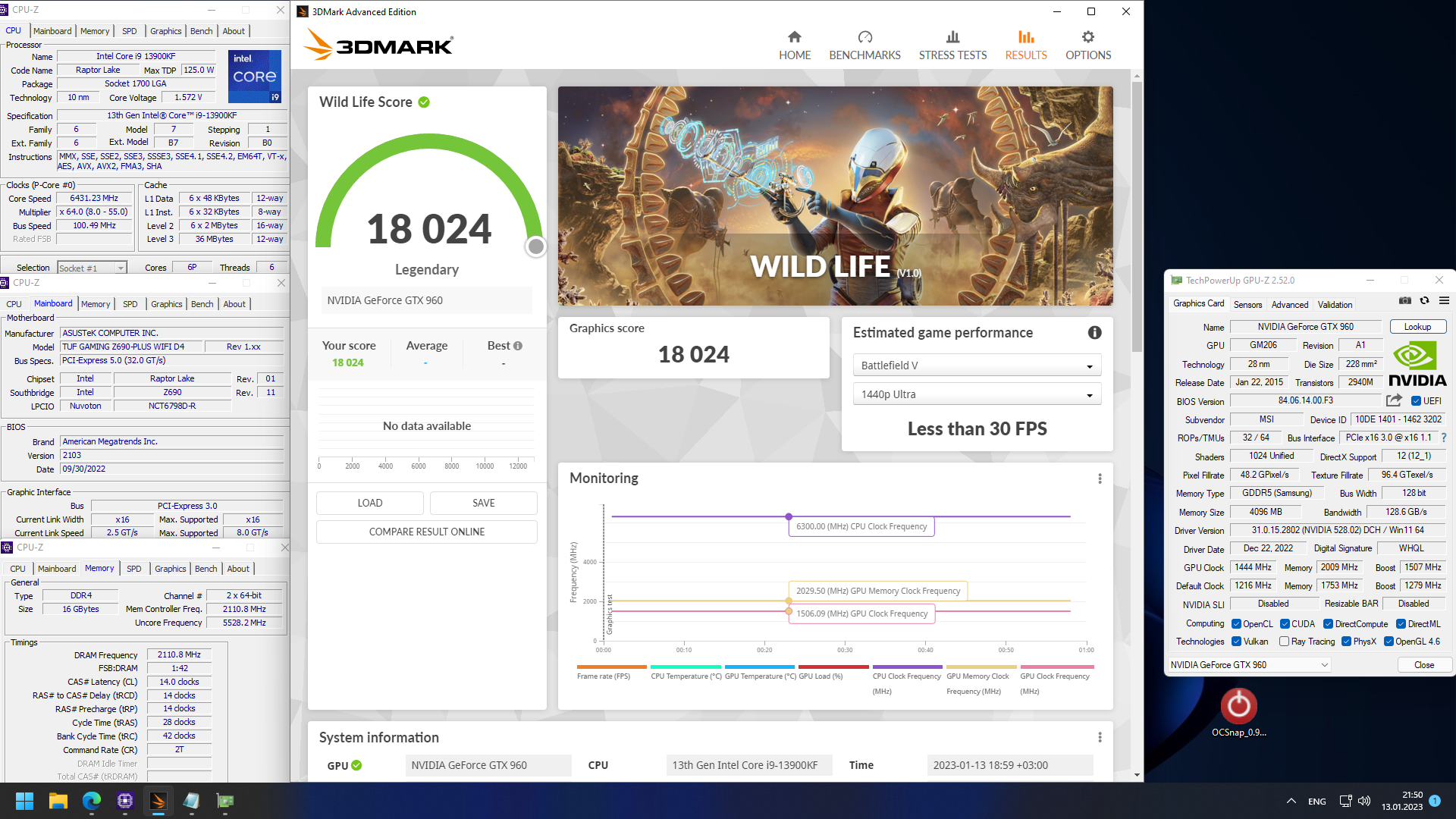Open HOME in the 3DMark navigation
The image size is (1456, 819).
point(794,45)
